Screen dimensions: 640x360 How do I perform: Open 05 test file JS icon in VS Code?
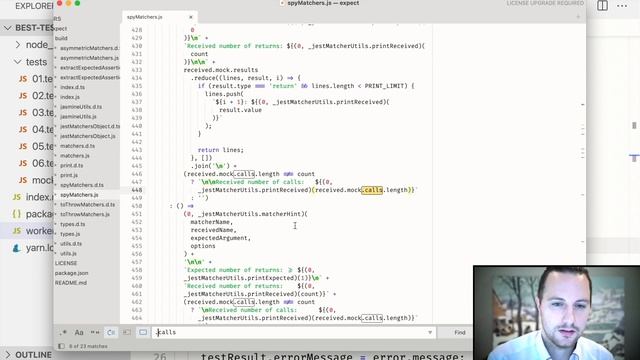[x=23, y=147]
